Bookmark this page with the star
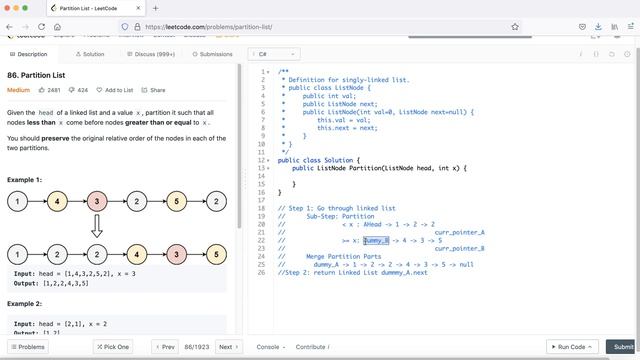The width and height of the screenshot is (640, 360). coord(515,27)
